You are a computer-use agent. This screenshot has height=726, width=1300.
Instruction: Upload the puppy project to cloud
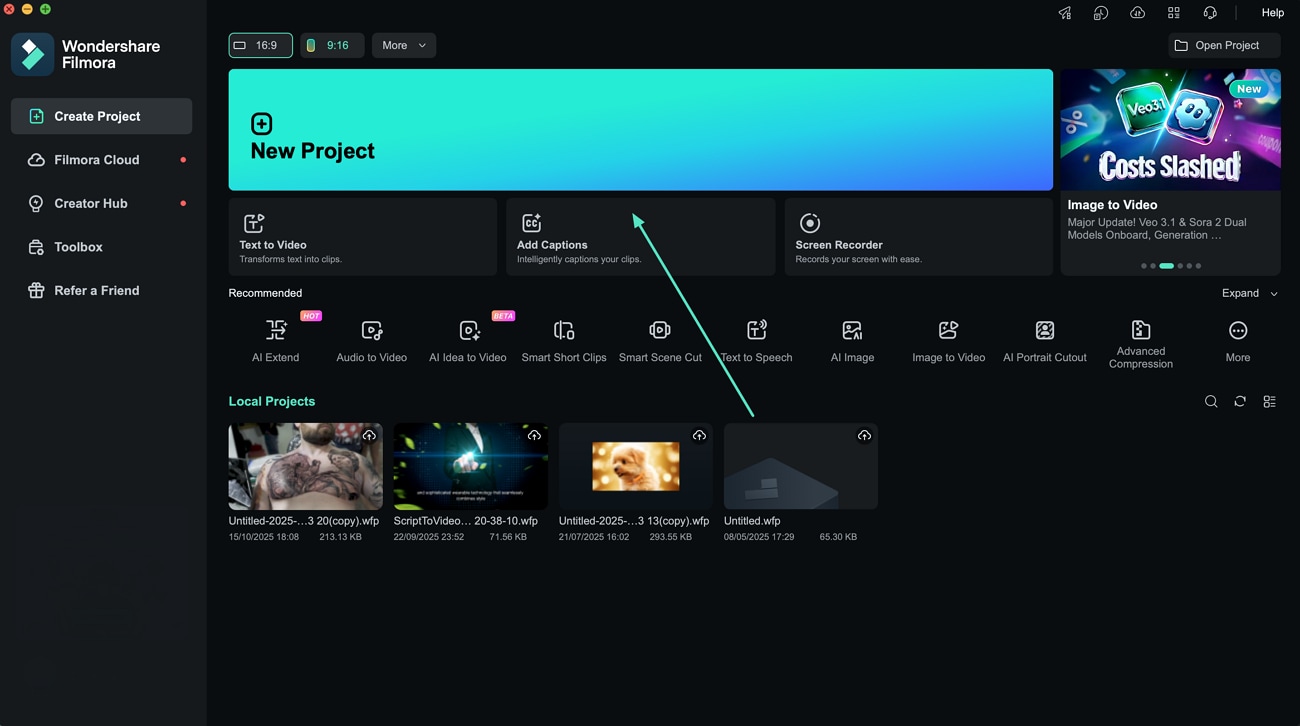point(699,435)
